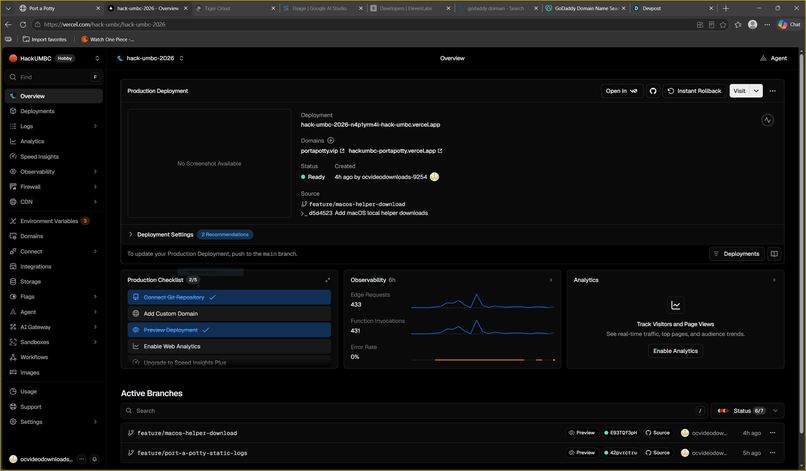Image resolution: width=806 pixels, height=471 pixels.
Task: Open Source for feature/macos-helper-download branch
Action: 657,433
